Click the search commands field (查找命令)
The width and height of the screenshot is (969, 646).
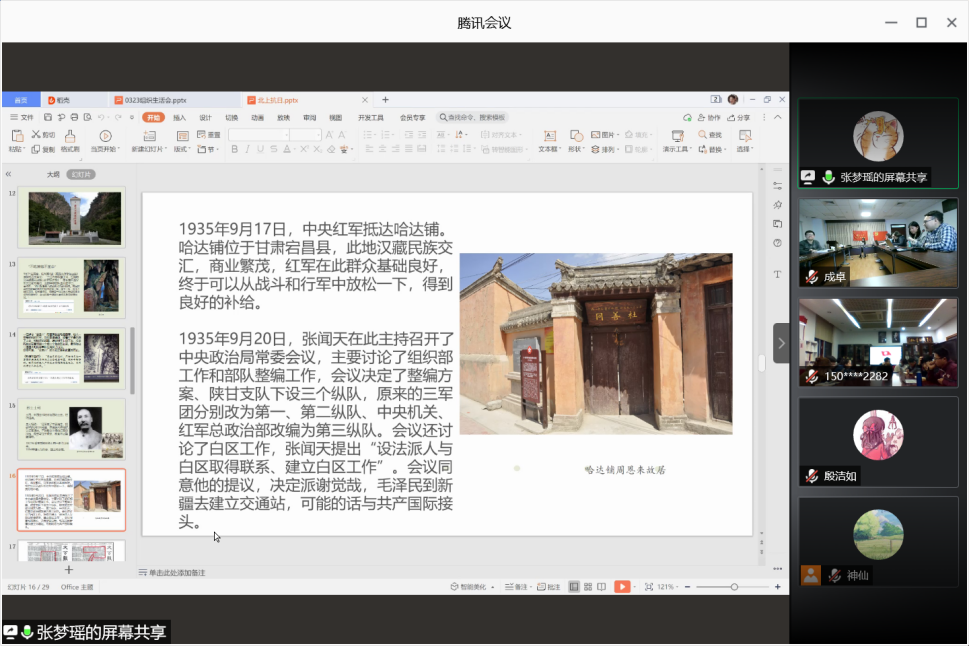tap(473, 117)
